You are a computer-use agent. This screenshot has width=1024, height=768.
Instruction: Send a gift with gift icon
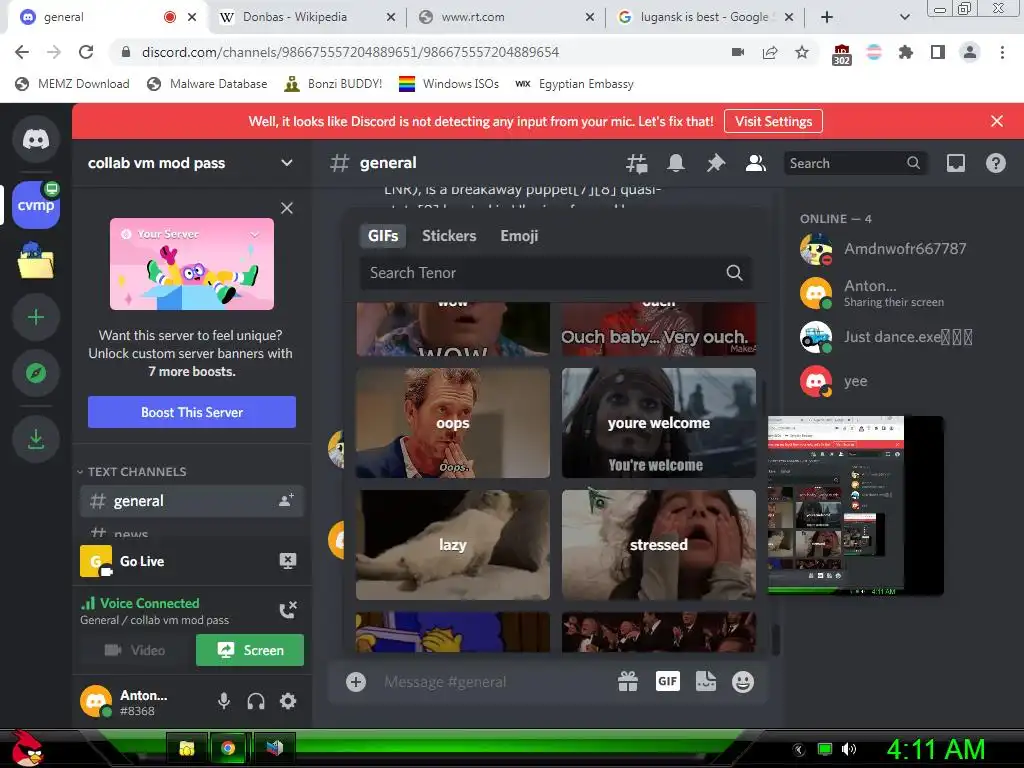(628, 682)
